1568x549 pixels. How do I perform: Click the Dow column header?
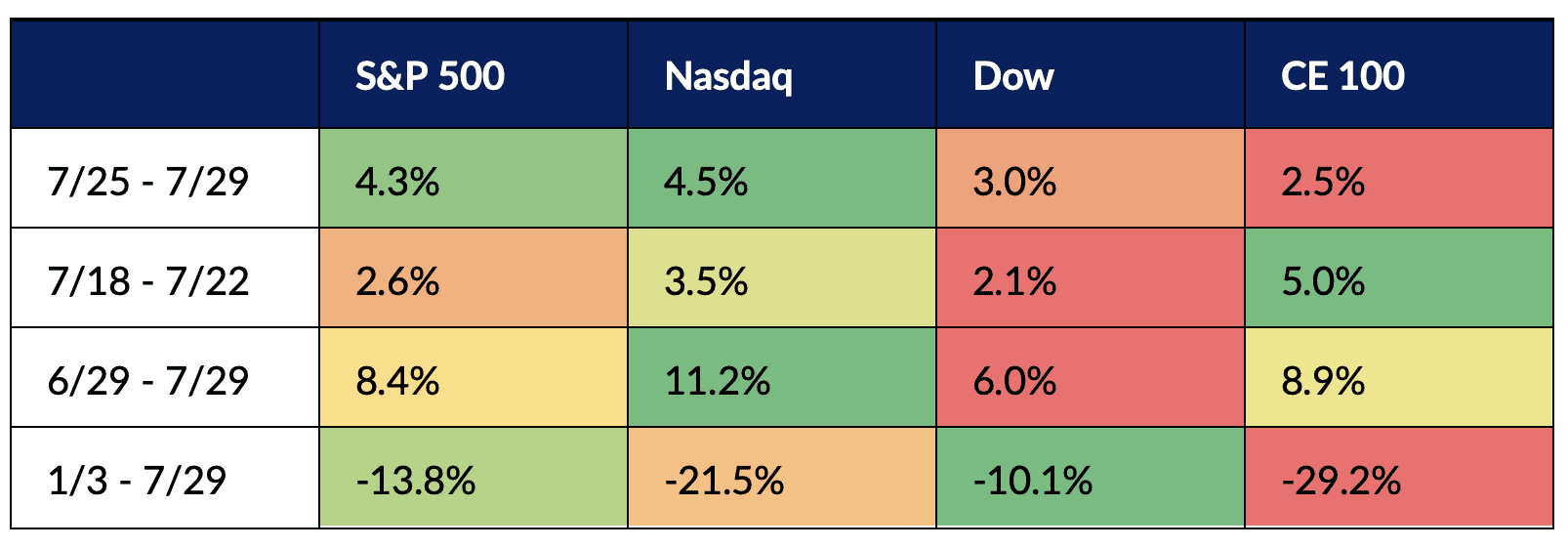point(1013,76)
